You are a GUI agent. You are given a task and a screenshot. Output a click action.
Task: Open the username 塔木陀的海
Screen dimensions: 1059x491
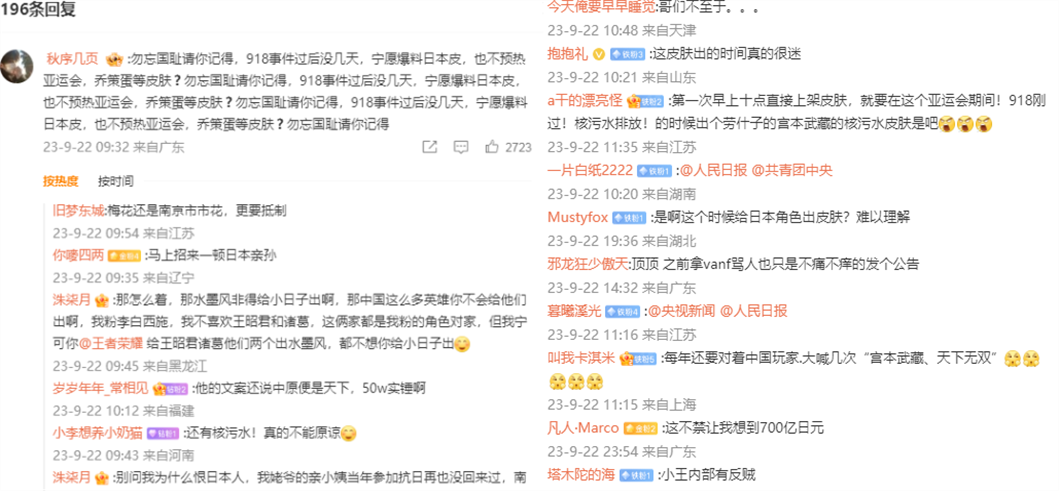point(581,475)
